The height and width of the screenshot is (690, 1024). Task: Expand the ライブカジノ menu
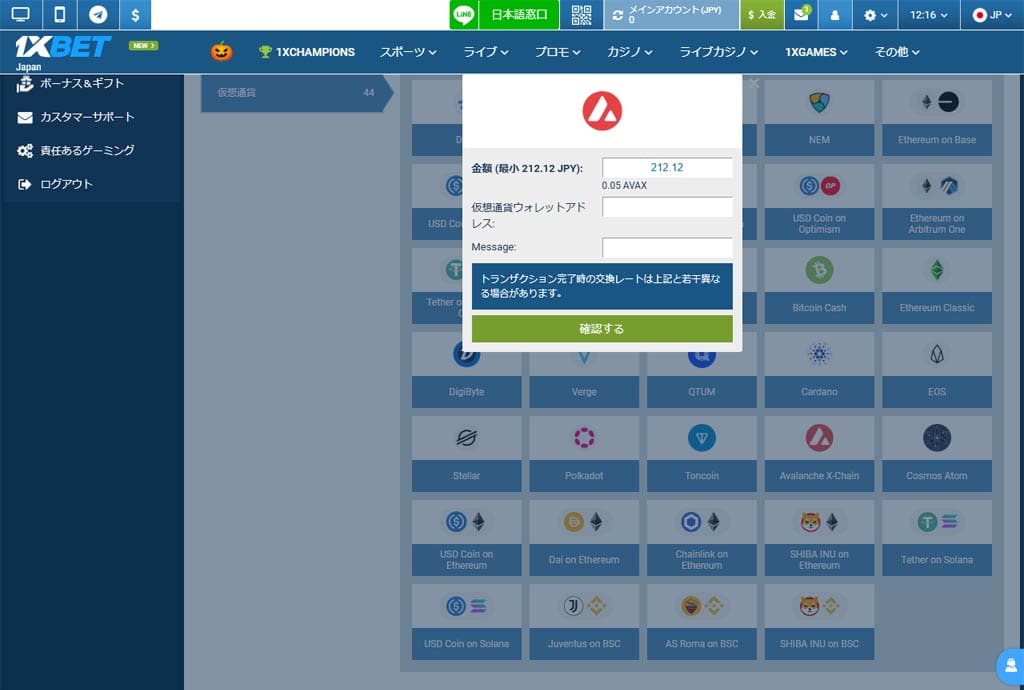(718, 52)
